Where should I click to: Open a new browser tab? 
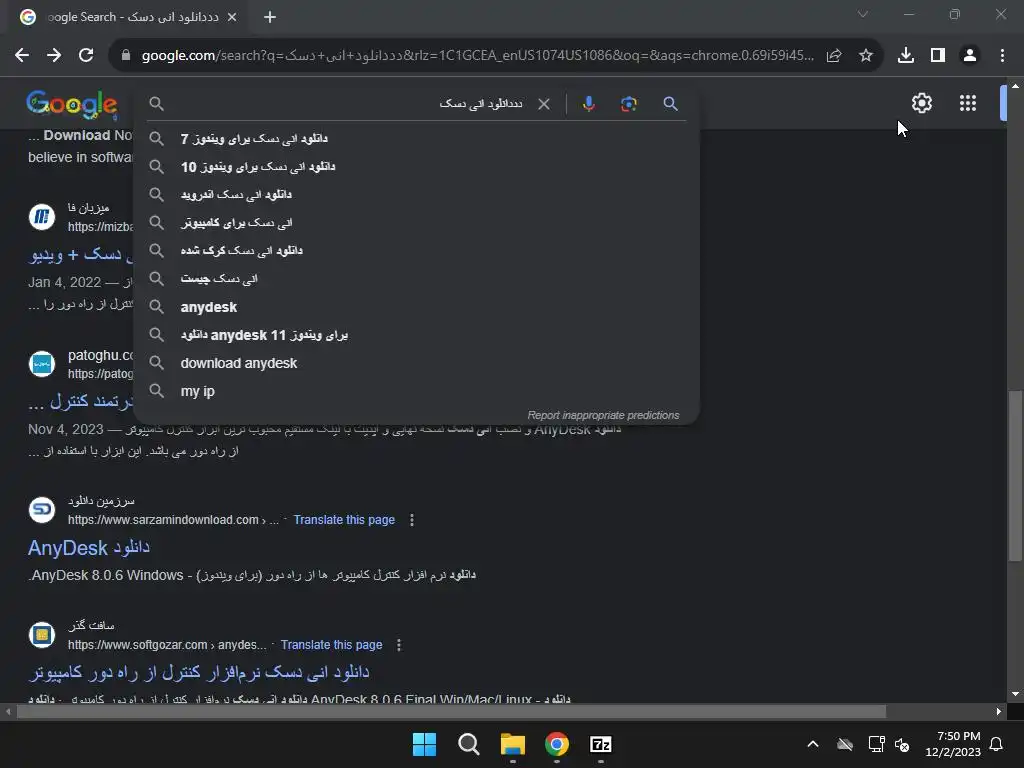(270, 17)
